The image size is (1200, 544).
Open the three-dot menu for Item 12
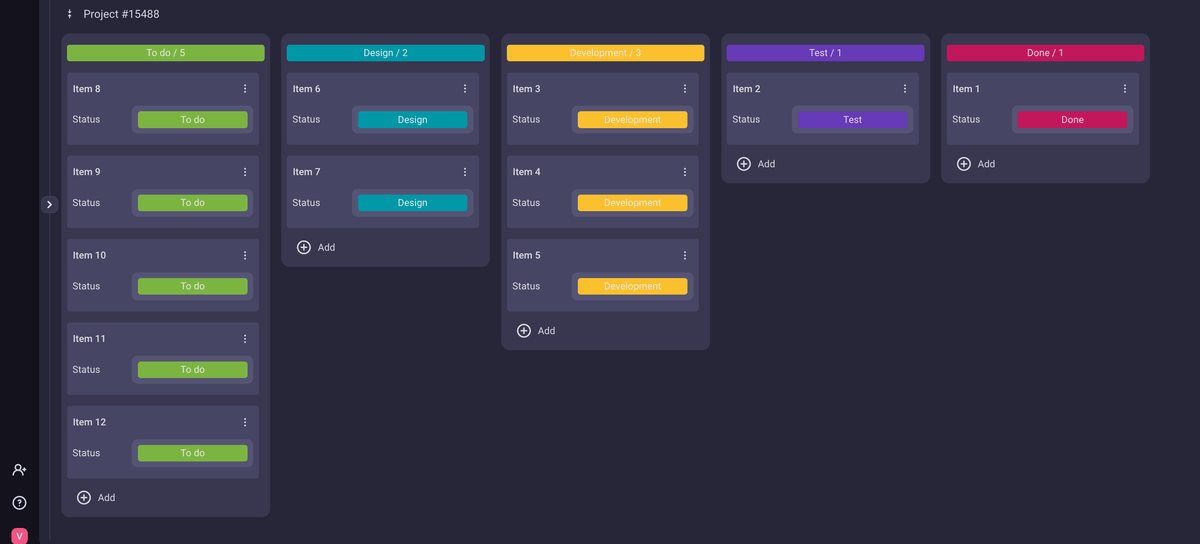(x=245, y=422)
